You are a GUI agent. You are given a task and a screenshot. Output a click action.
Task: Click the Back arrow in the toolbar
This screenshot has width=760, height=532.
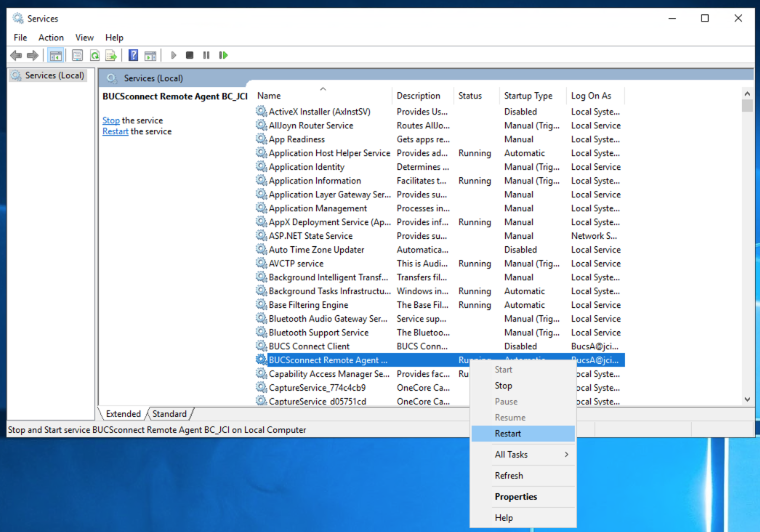tap(16, 55)
